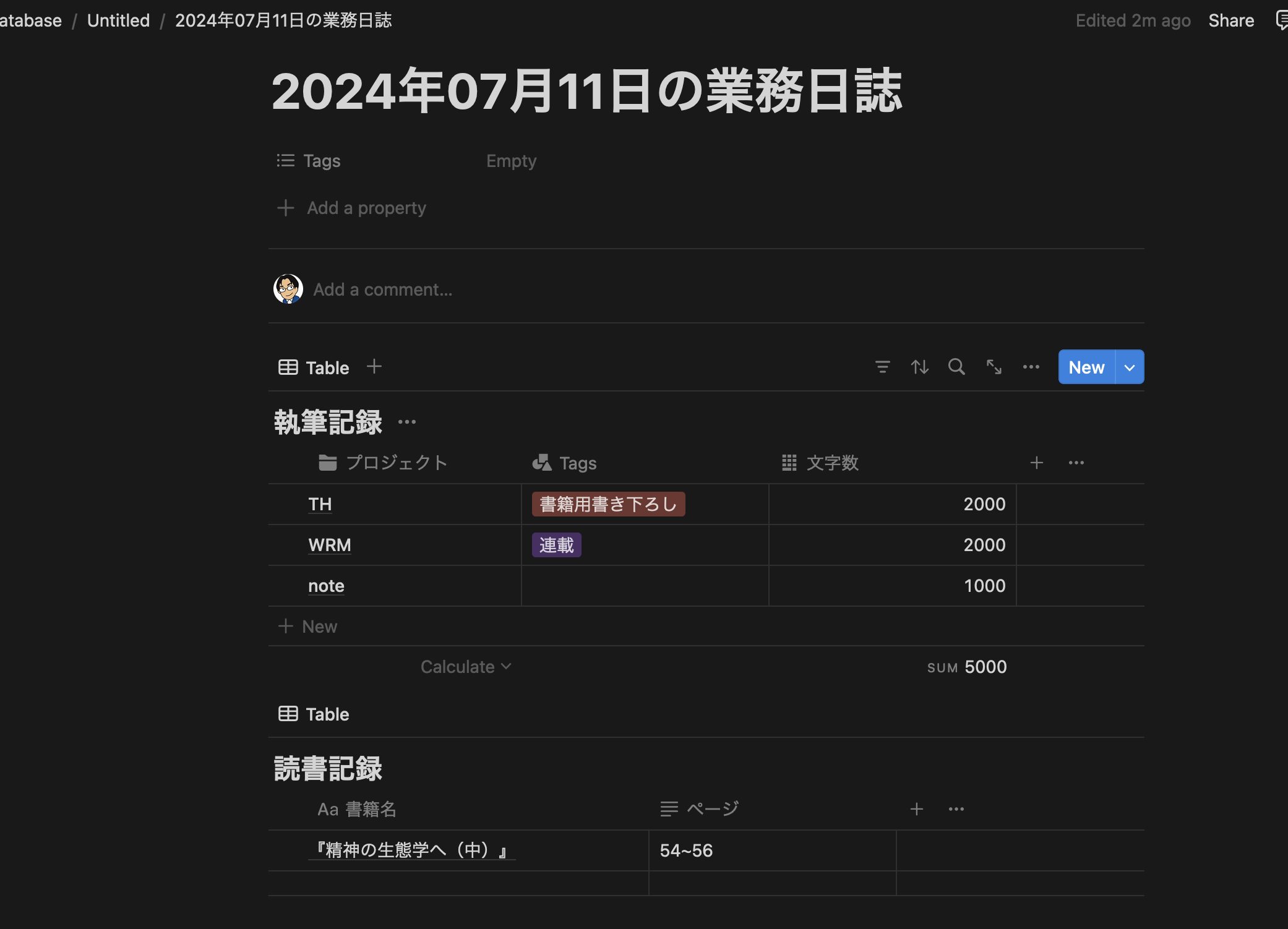Select the Table tab of 読書記録 database
This screenshot has width=1288, height=929.
(x=313, y=714)
